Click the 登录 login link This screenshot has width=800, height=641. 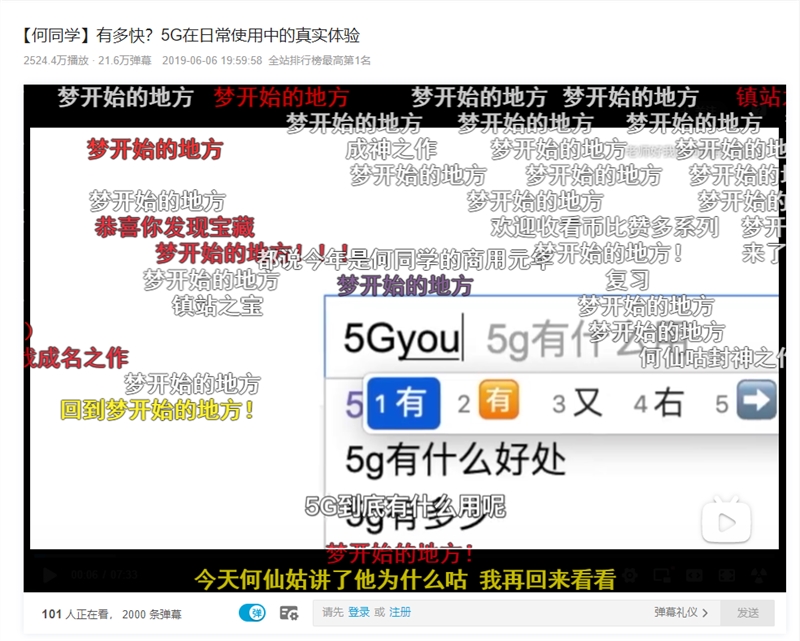coord(360,611)
